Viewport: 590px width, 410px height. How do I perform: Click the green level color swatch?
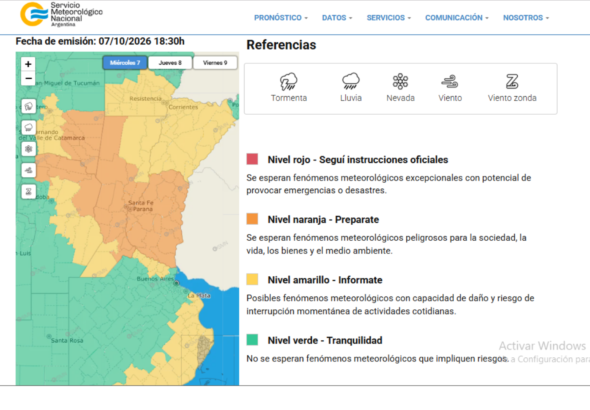click(x=252, y=340)
